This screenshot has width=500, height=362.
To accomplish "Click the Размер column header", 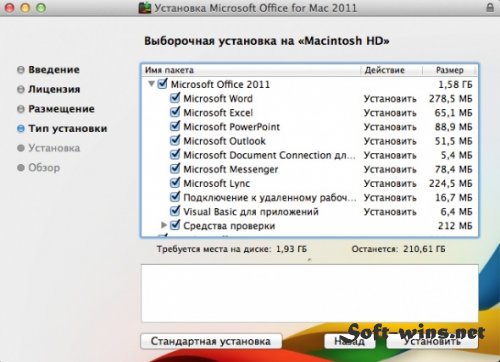I will click(450, 70).
